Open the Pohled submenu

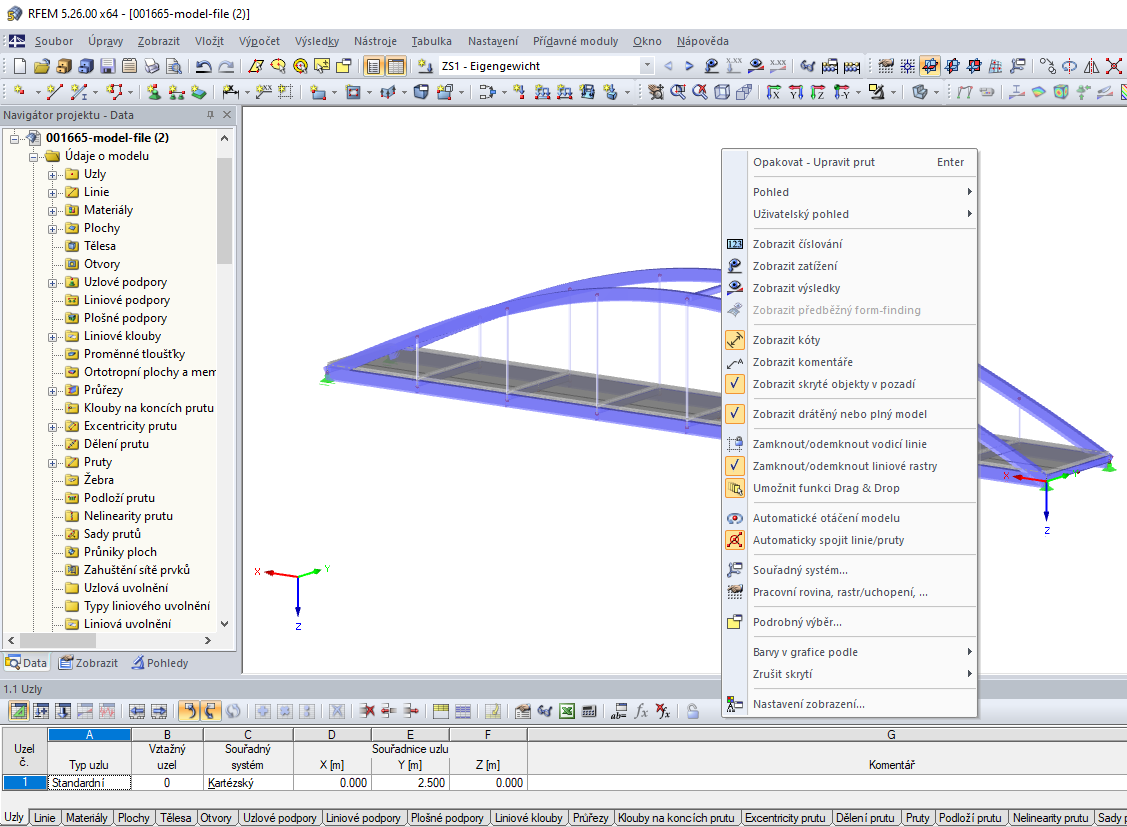[x=848, y=193]
